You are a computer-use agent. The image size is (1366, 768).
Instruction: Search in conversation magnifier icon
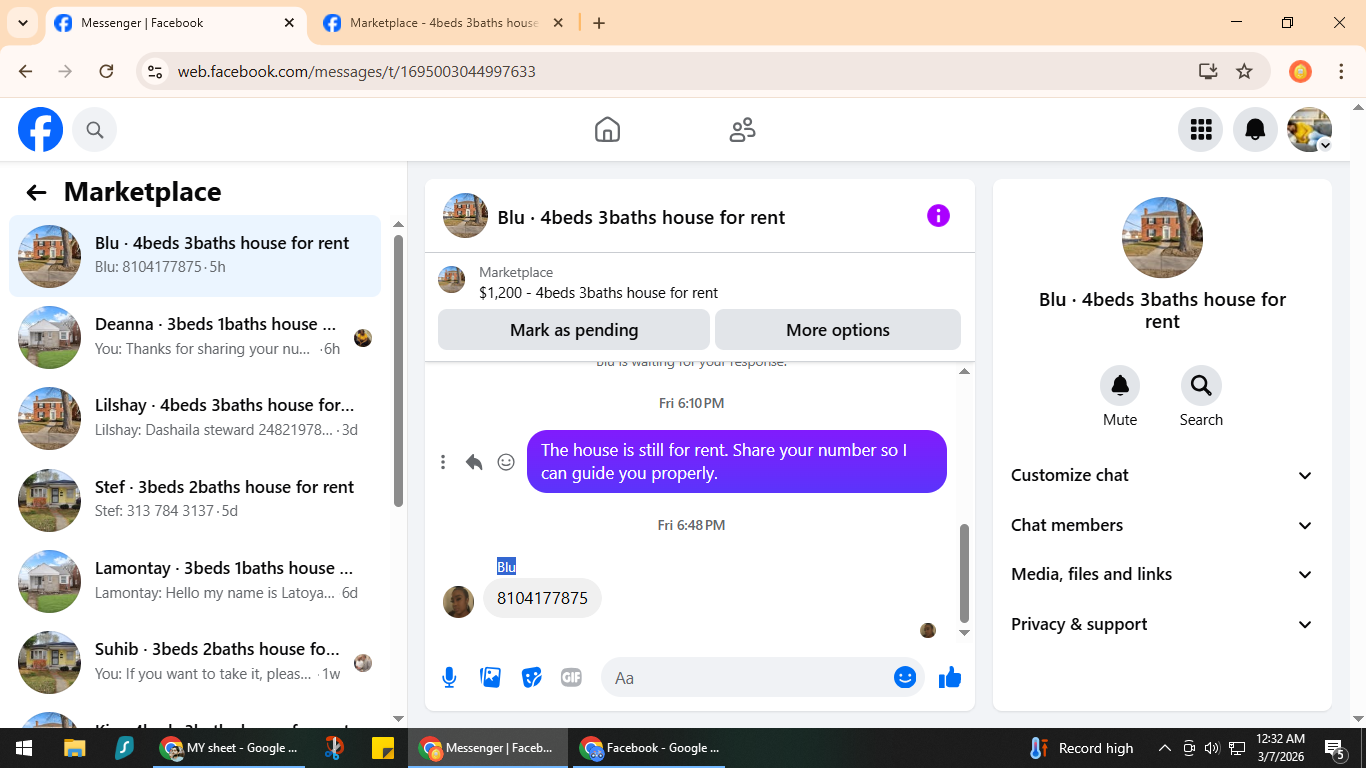pos(1201,386)
